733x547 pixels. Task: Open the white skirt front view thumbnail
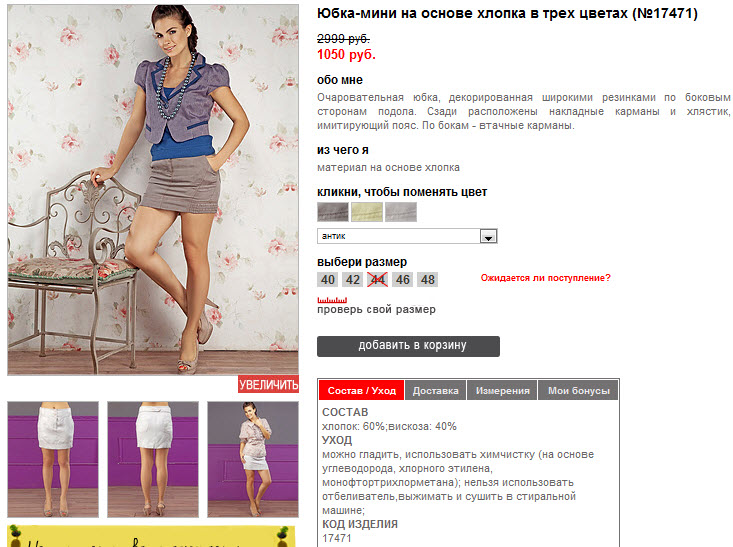coord(53,459)
